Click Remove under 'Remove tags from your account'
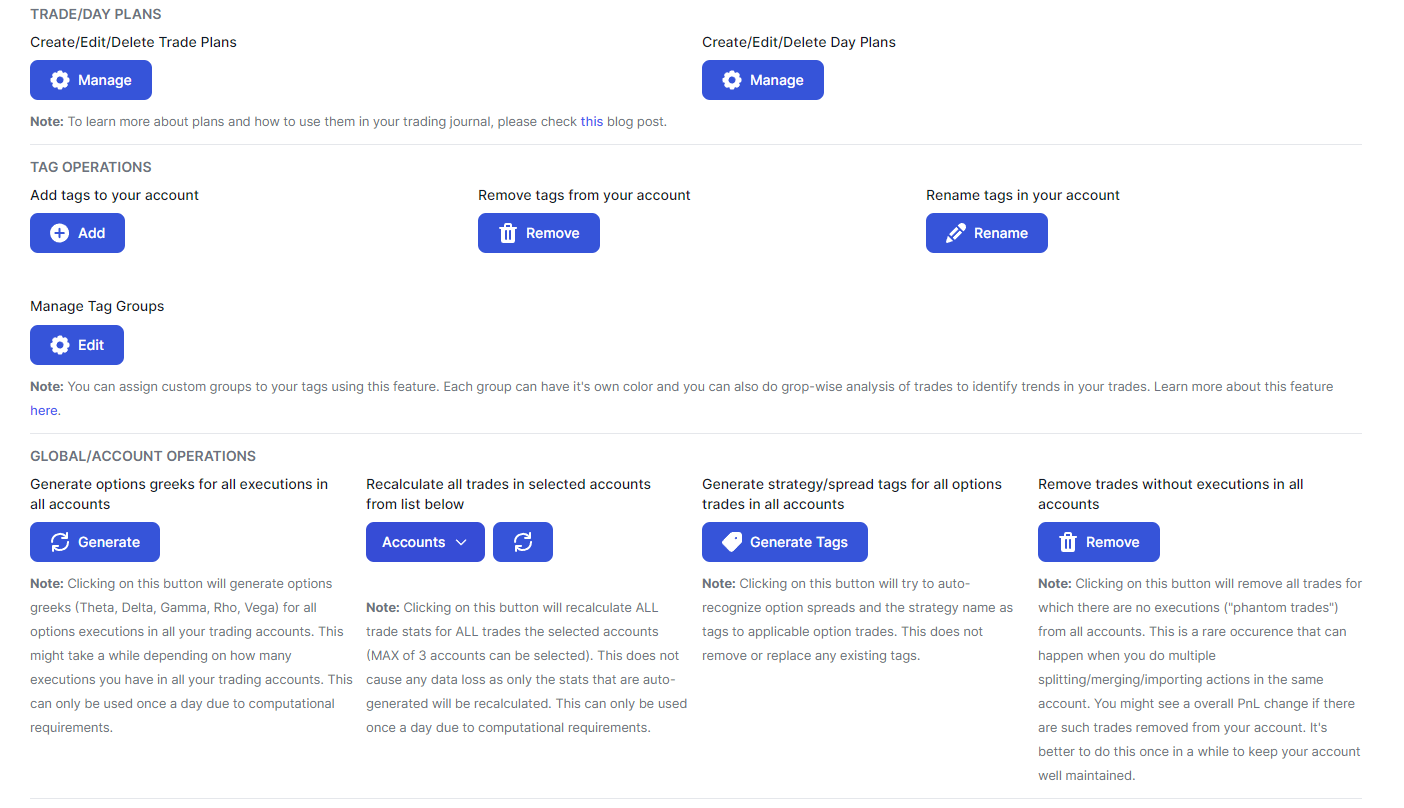Screen dimensions: 1404x808 point(539,233)
